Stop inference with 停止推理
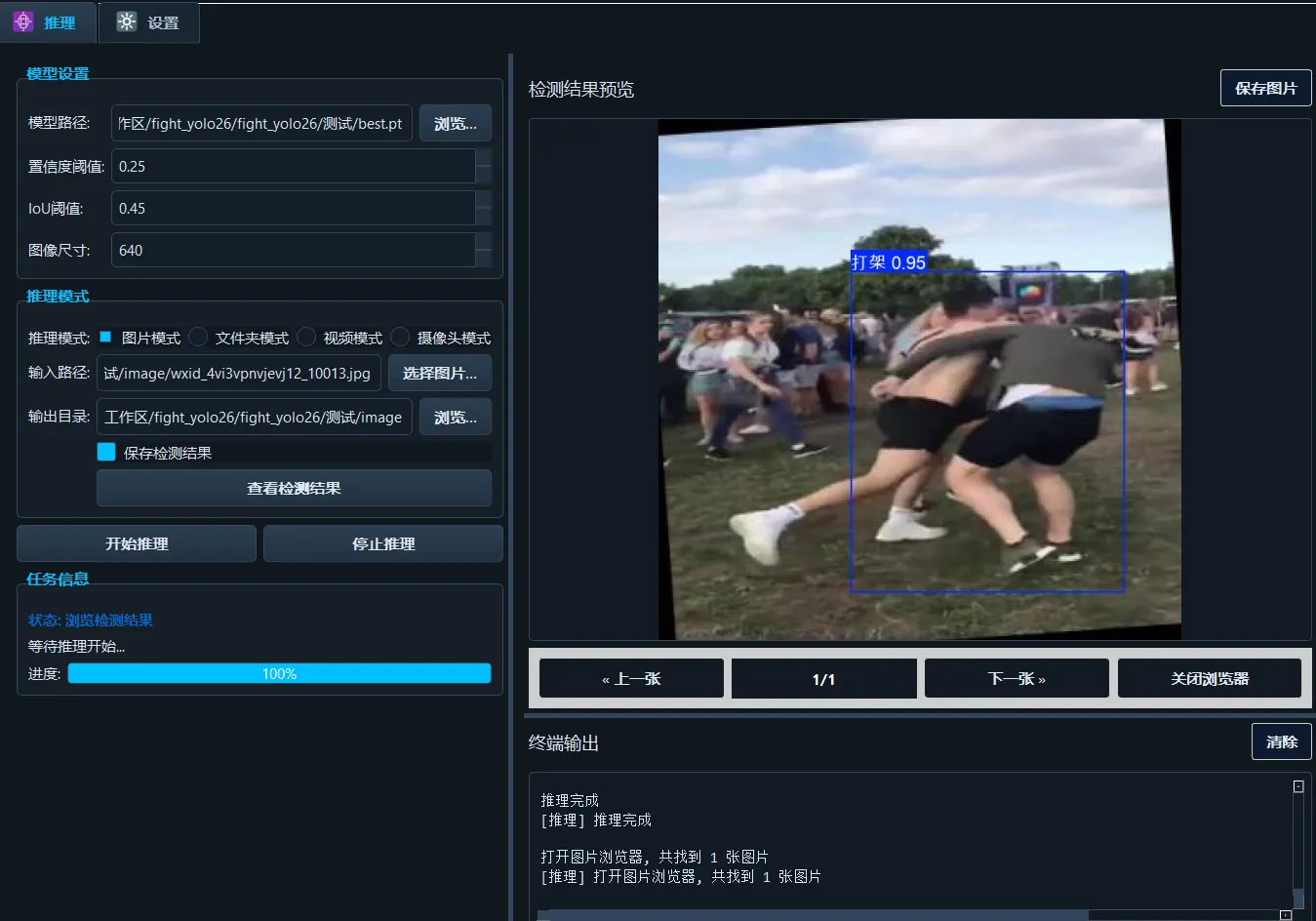 click(383, 543)
